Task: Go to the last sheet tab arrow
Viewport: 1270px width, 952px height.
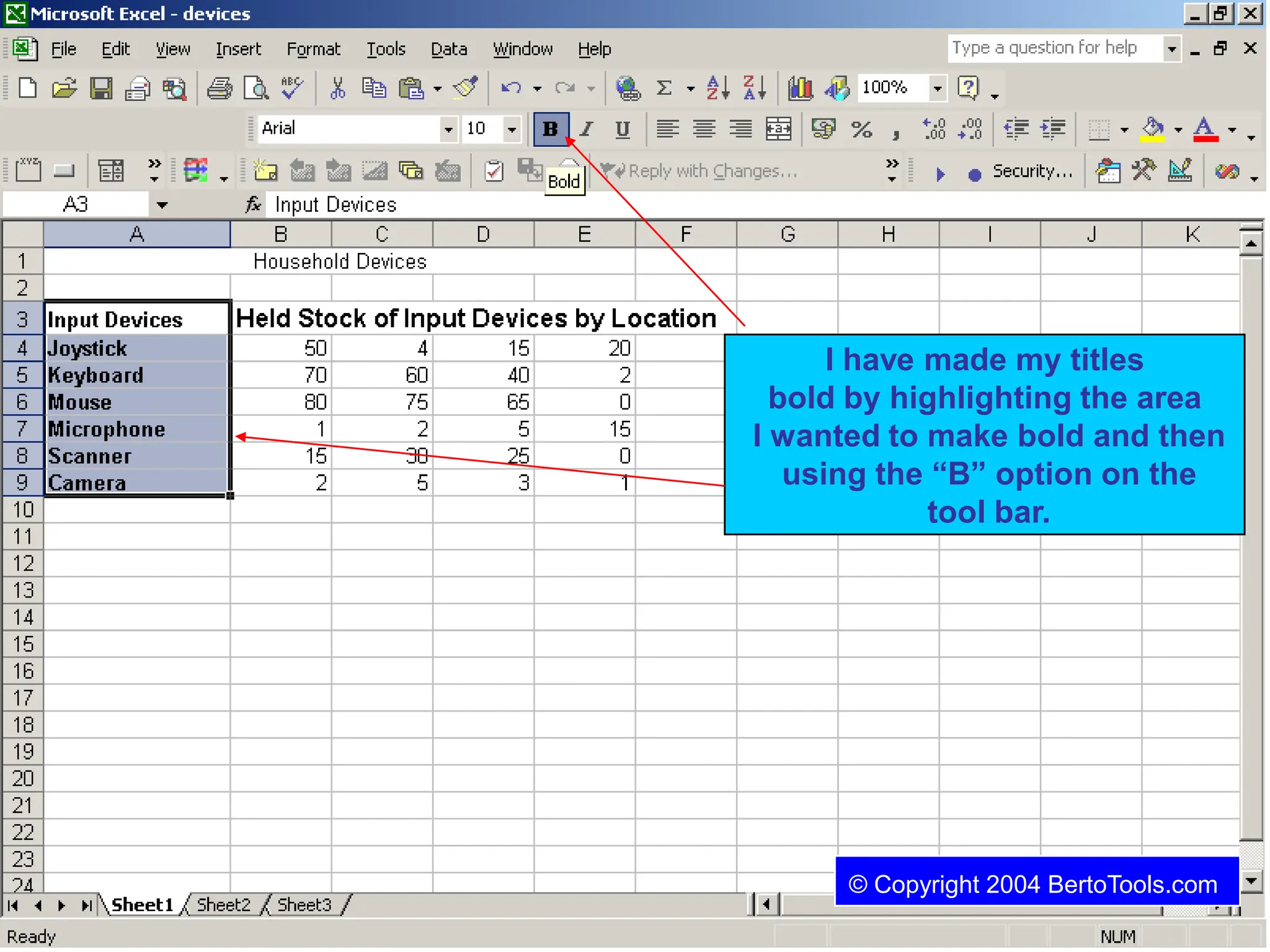Action: (87, 906)
